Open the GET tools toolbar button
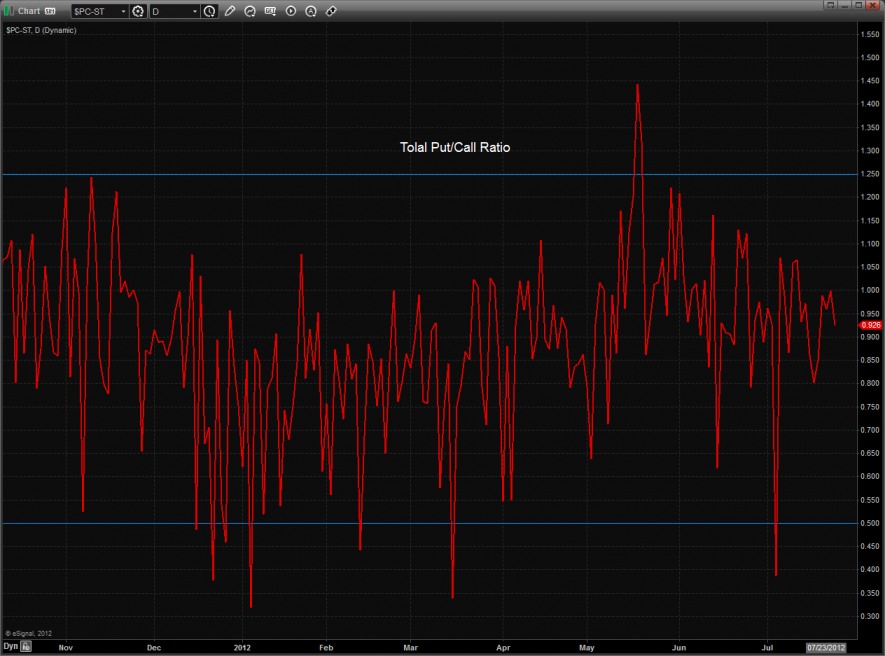 pos(270,11)
